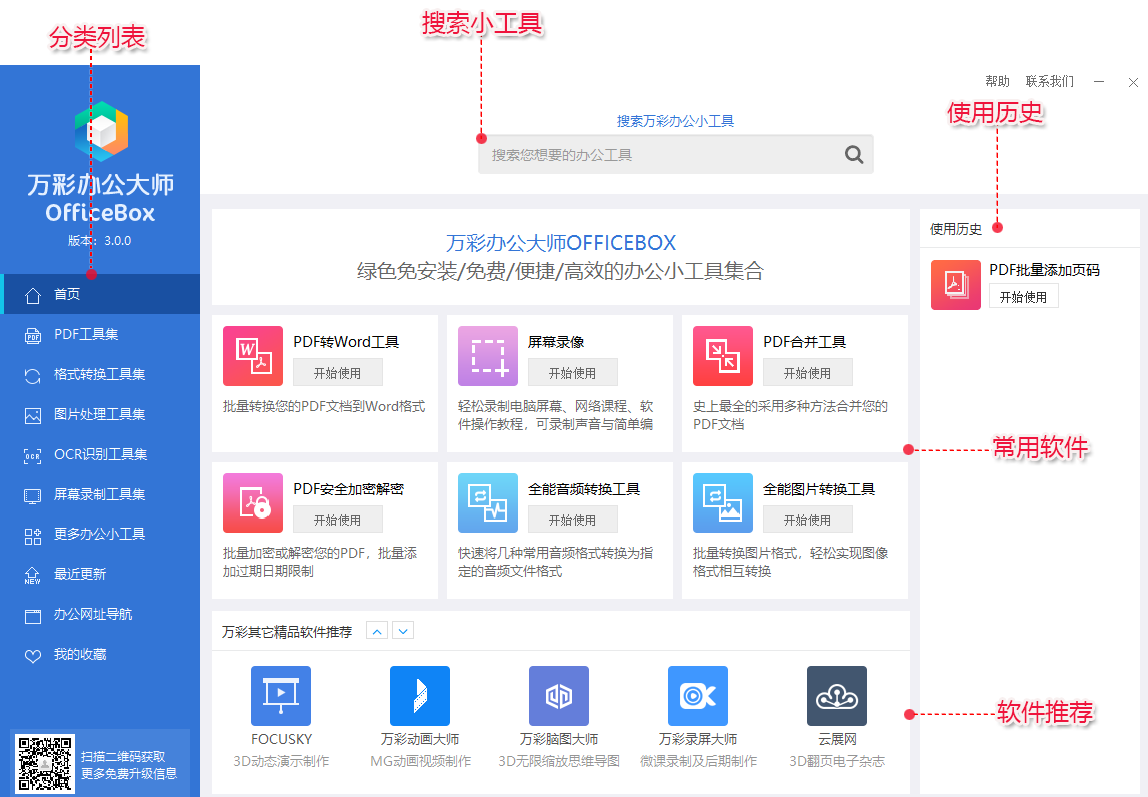Click the 联系我们 link
Viewport: 1148px width, 797px height.
1049,82
